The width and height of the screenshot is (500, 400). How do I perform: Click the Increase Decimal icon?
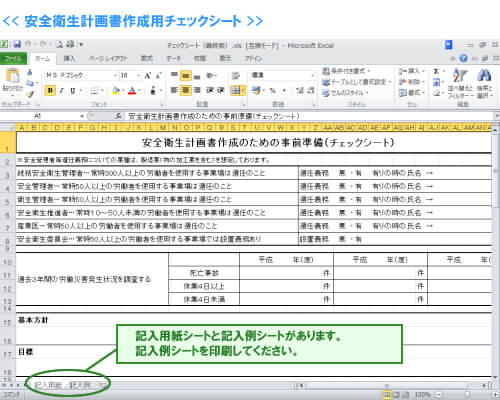point(300,90)
